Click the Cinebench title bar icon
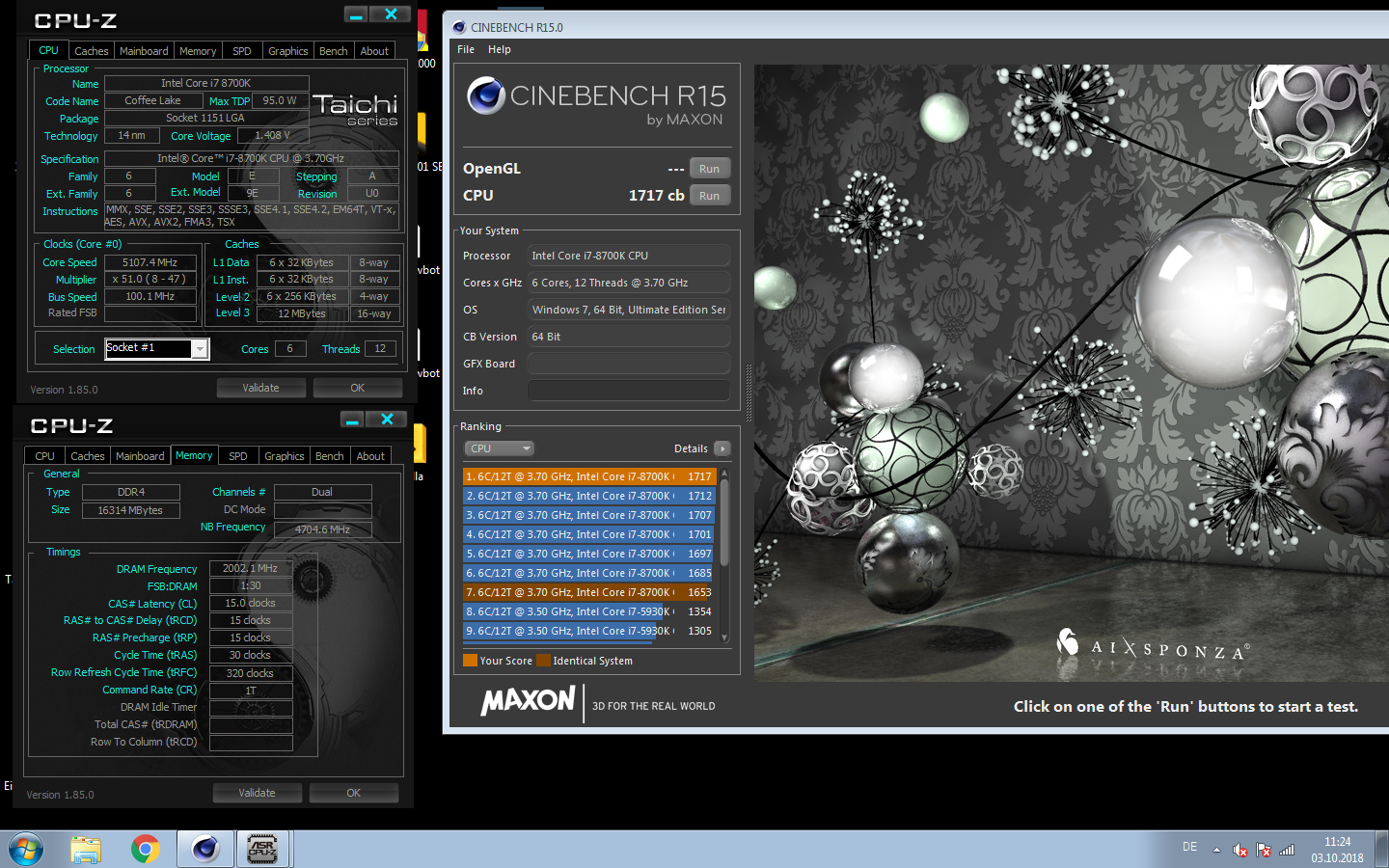Image resolution: width=1389 pixels, height=868 pixels. [459, 27]
